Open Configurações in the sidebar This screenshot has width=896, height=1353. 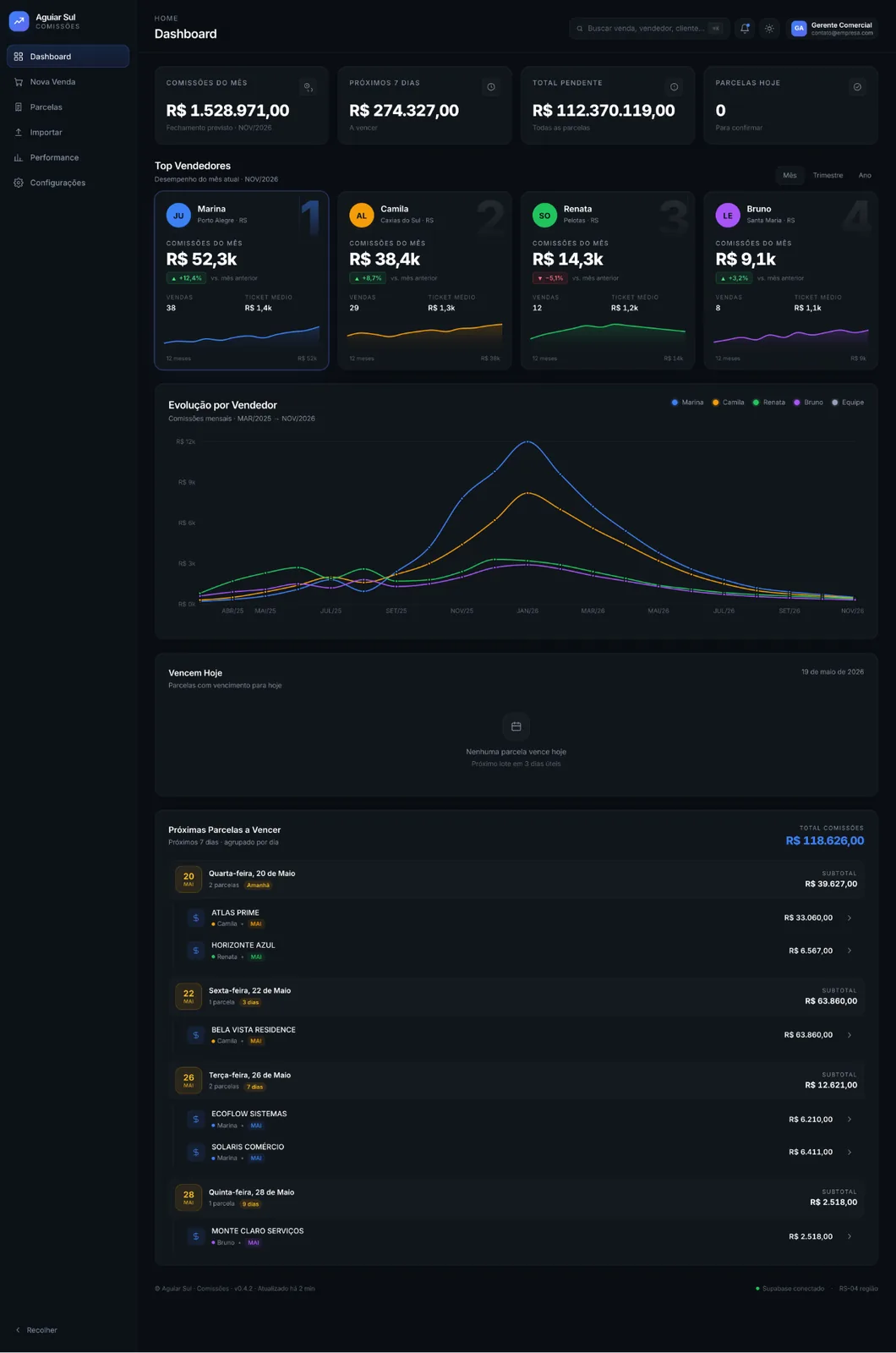(x=68, y=183)
